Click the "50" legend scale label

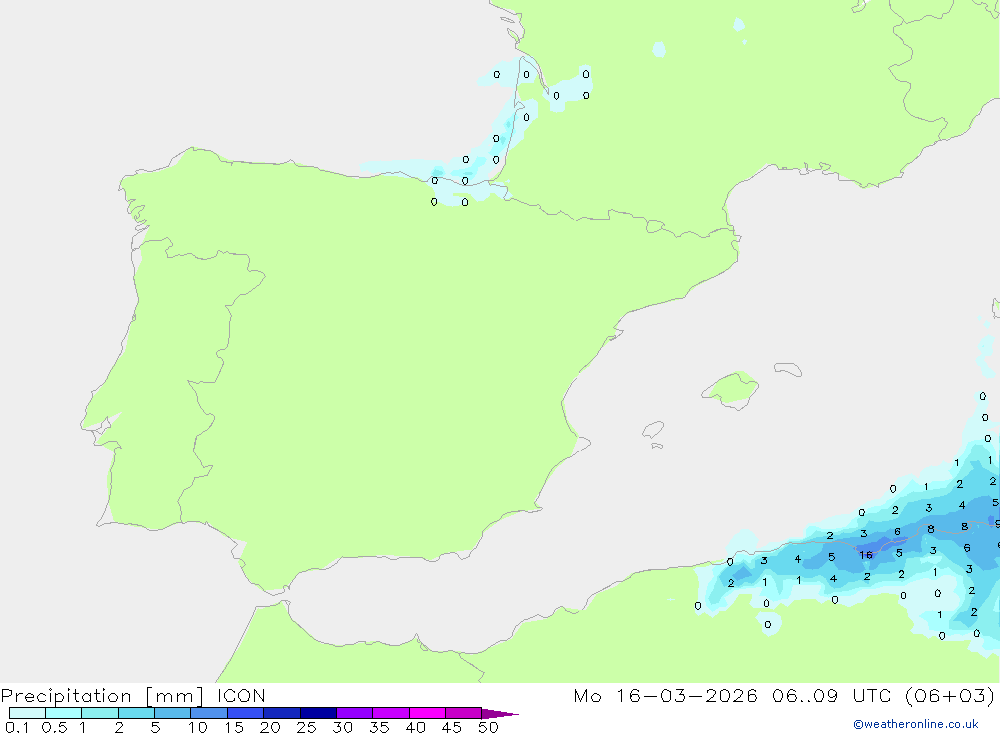pos(488,727)
